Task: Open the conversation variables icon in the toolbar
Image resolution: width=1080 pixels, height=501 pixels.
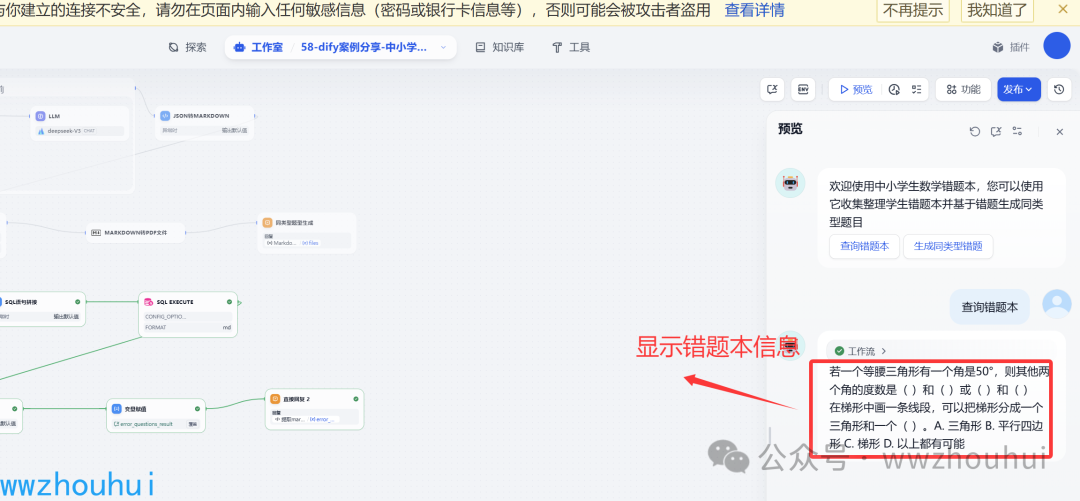Action: point(773,90)
